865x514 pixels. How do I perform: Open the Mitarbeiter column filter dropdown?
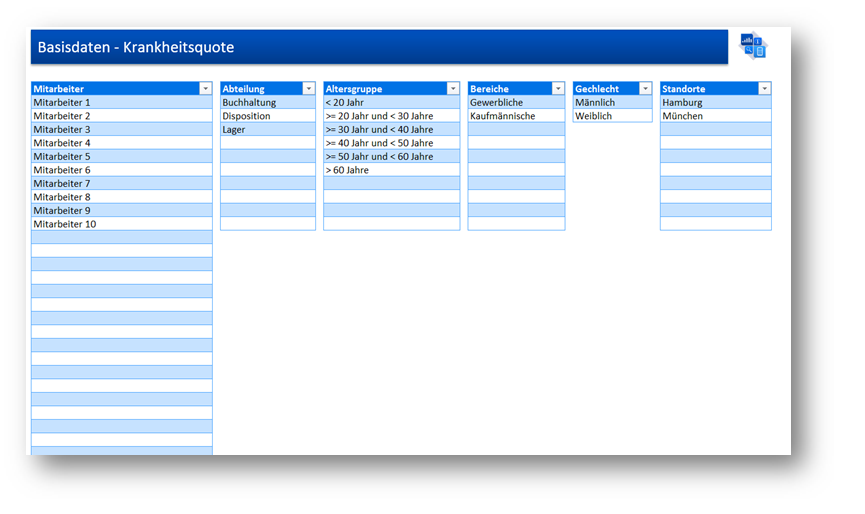click(205, 89)
